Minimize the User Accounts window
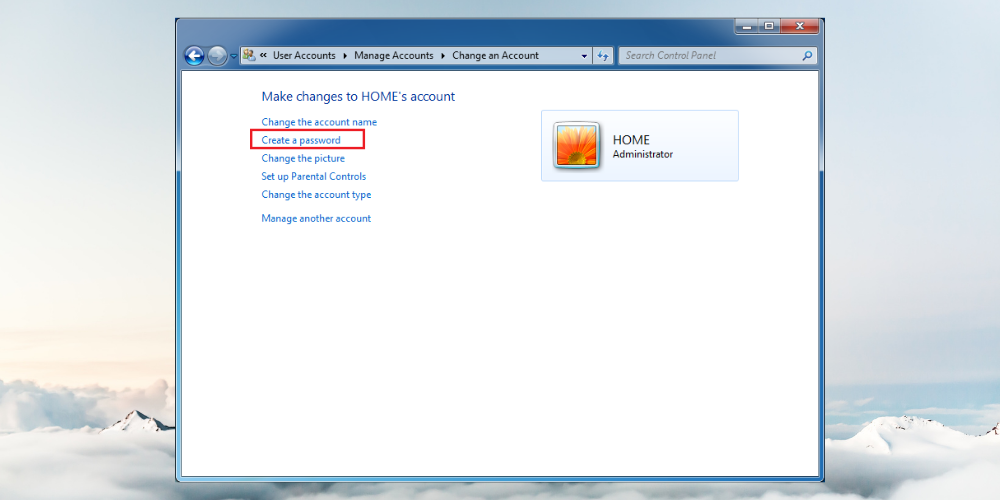This screenshot has height=500, width=1000. (x=747, y=26)
